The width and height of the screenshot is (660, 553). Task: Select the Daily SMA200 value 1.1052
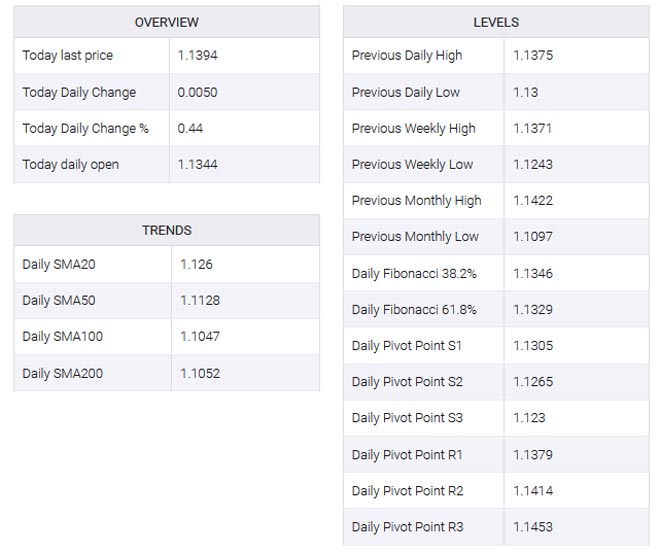tap(200, 373)
